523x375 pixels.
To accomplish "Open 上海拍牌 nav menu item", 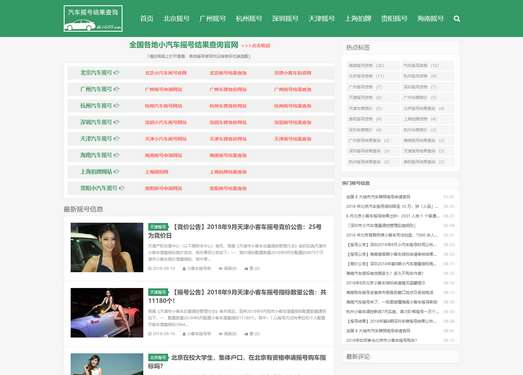I will pos(358,19).
